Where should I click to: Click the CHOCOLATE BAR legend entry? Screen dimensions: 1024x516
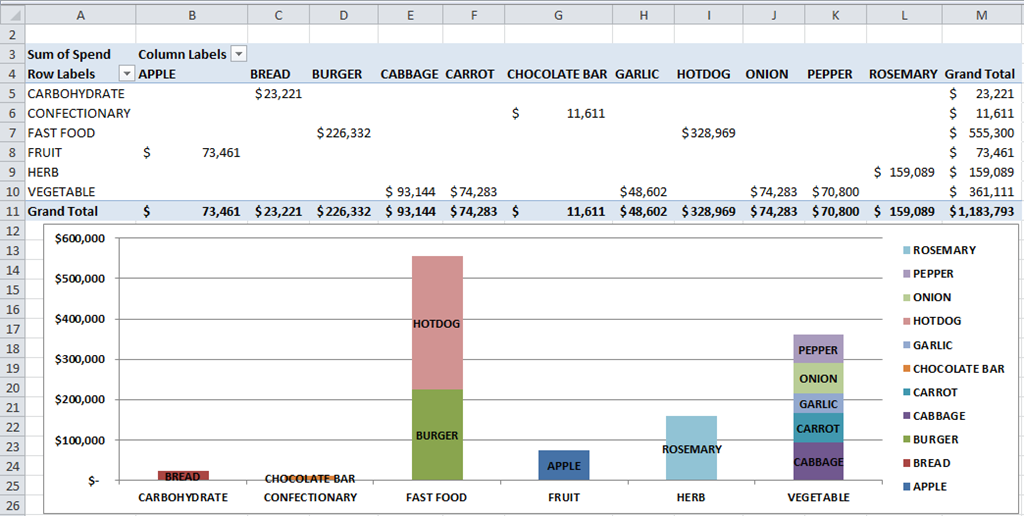click(x=953, y=368)
